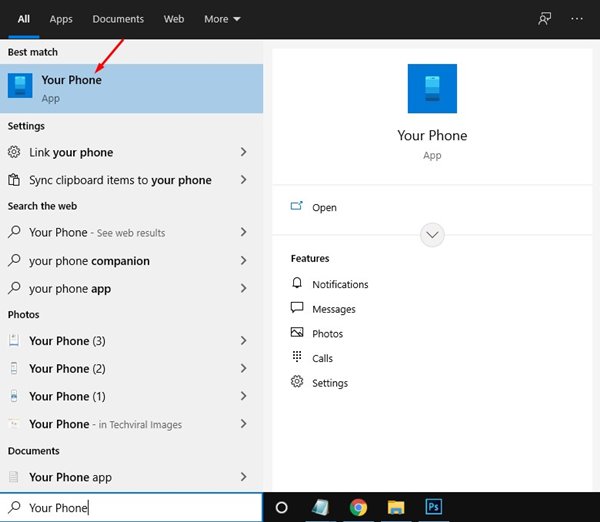Click the magnifier icon in search box
The height and width of the screenshot is (522, 600).
click(x=14, y=507)
